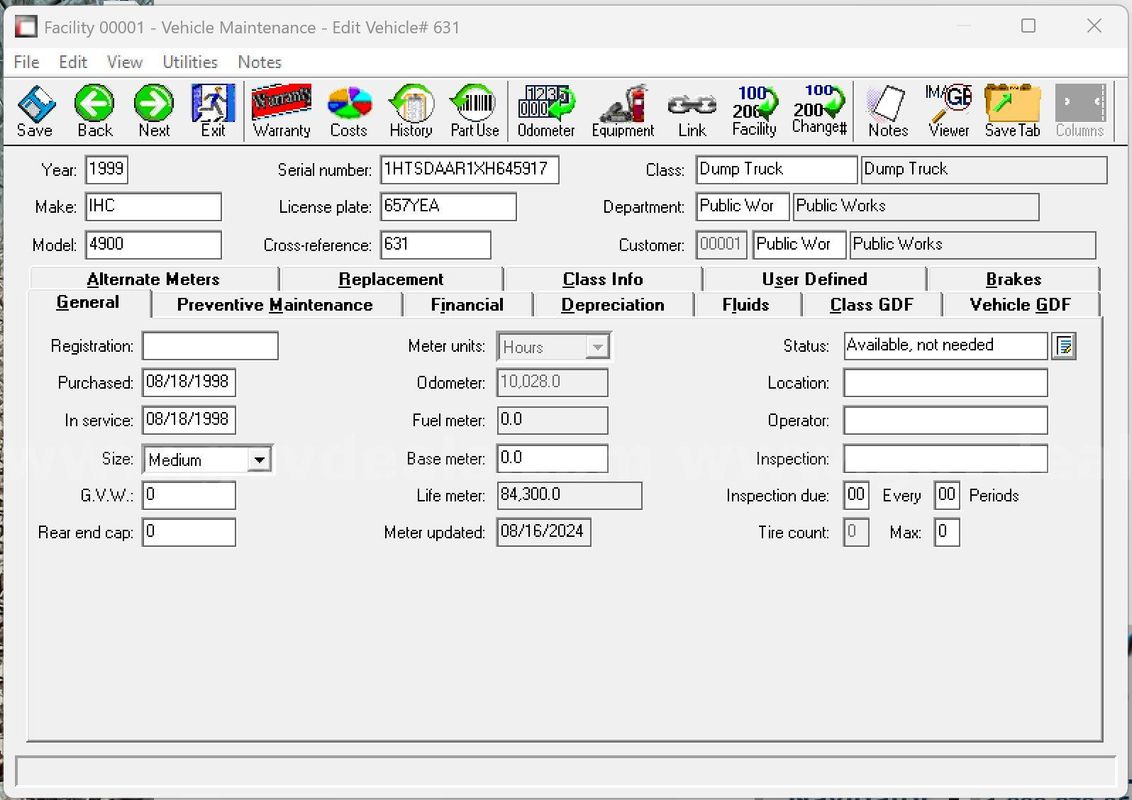Open the Utilities menu
1132x800 pixels.
click(190, 62)
